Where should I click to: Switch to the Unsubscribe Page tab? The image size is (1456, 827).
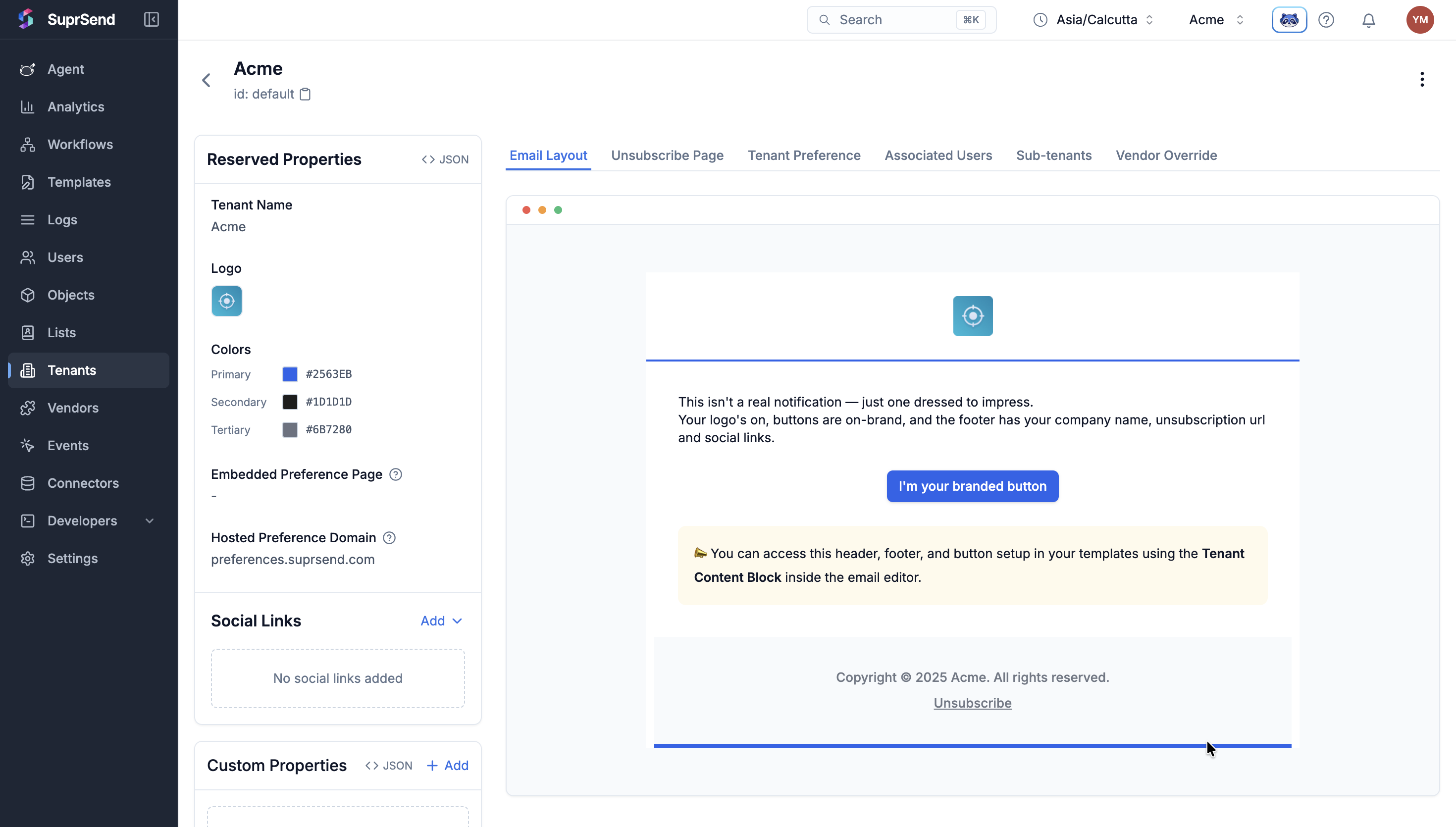pos(667,155)
